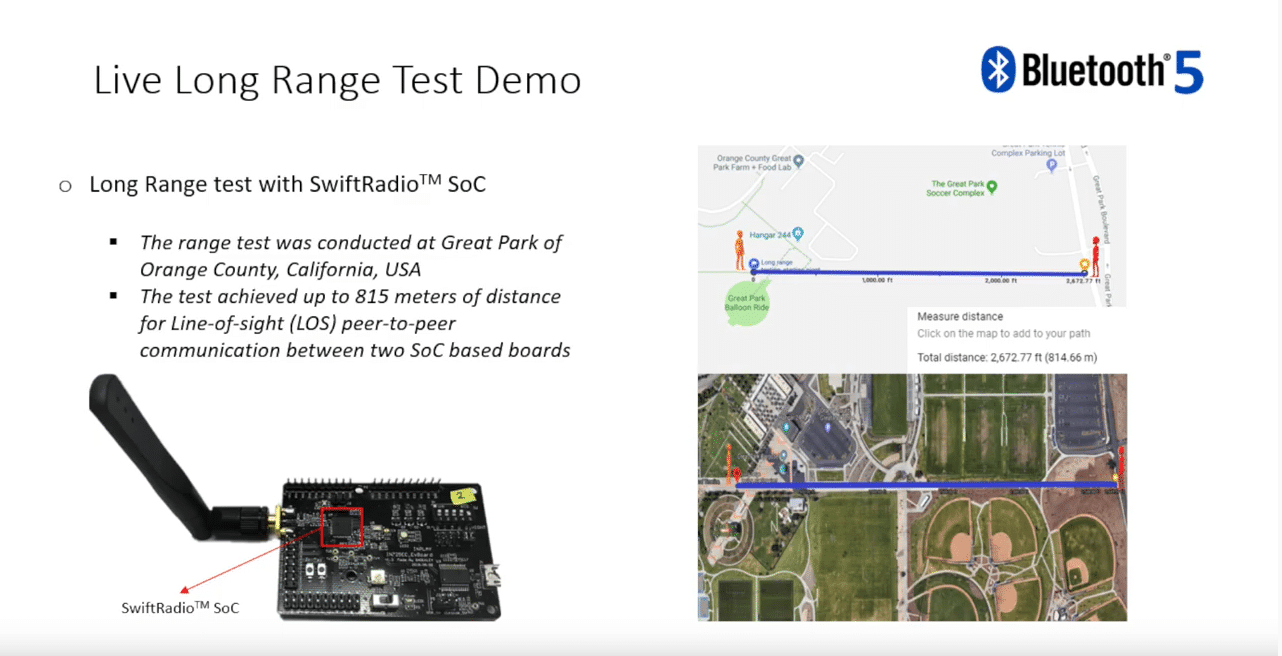Select the satellite view map image
This screenshot has height=656, width=1282.
pos(912,497)
